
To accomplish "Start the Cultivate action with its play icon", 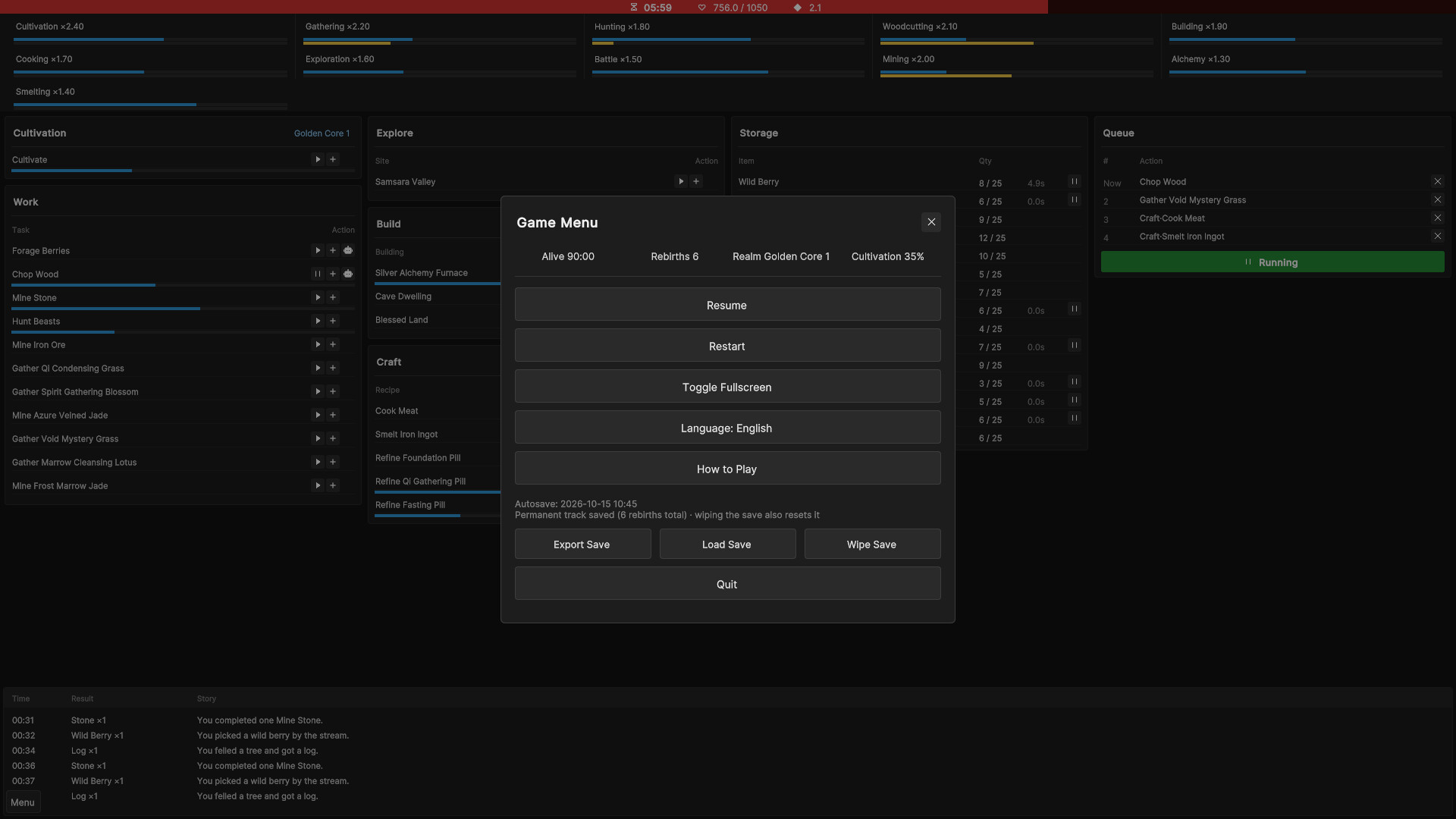I will 318,159.
